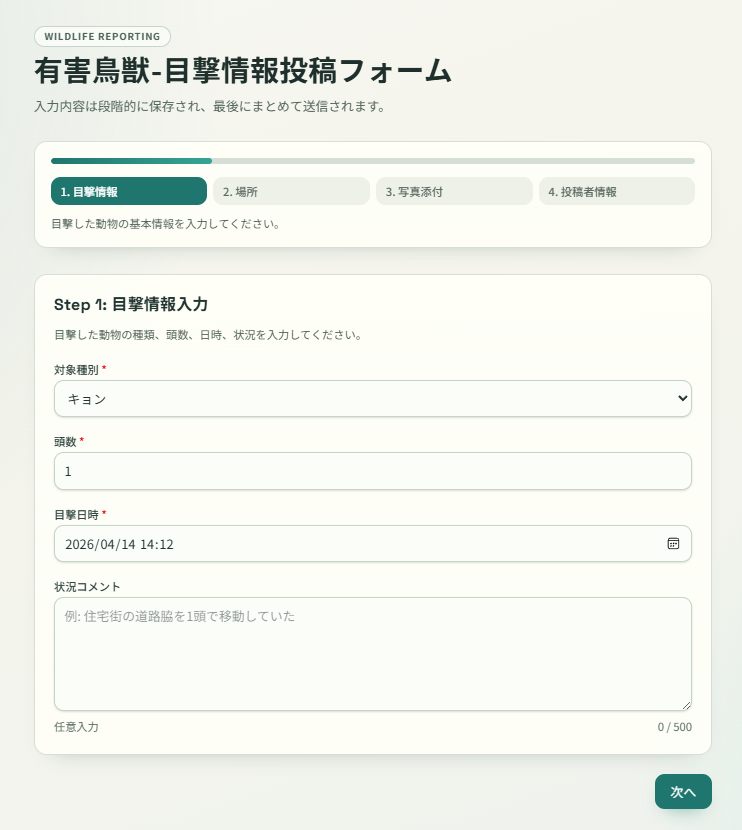This screenshot has width=742, height=830.
Task: Click the step progress bar
Action: pyautogui.click(x=372, y=160)
